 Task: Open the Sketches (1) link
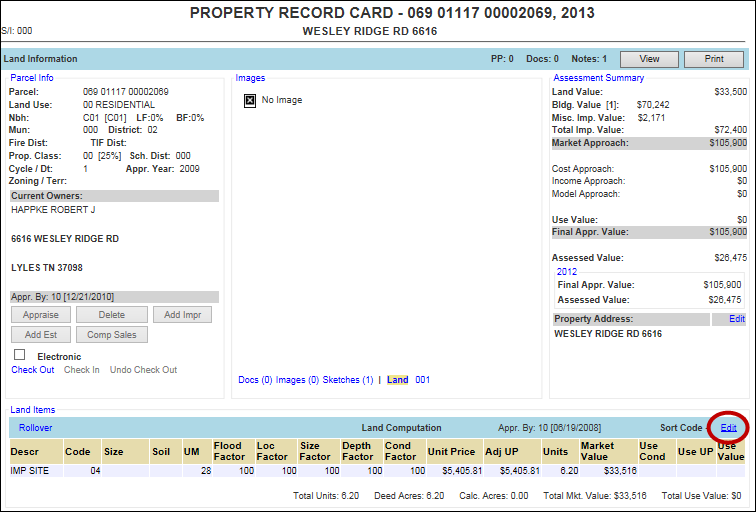click(x=348, y=380)
